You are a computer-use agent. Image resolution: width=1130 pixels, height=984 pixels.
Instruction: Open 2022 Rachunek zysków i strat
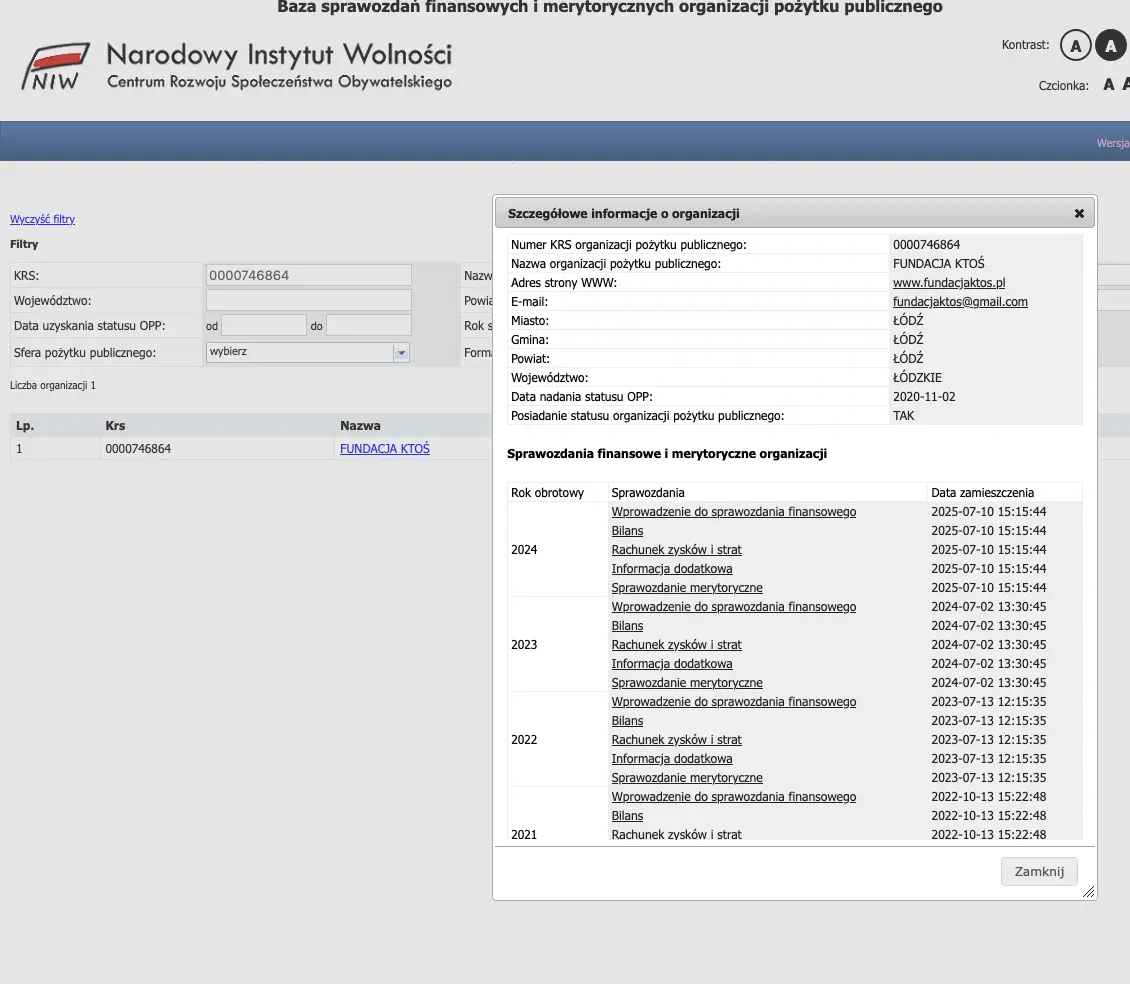click(676, 740)
